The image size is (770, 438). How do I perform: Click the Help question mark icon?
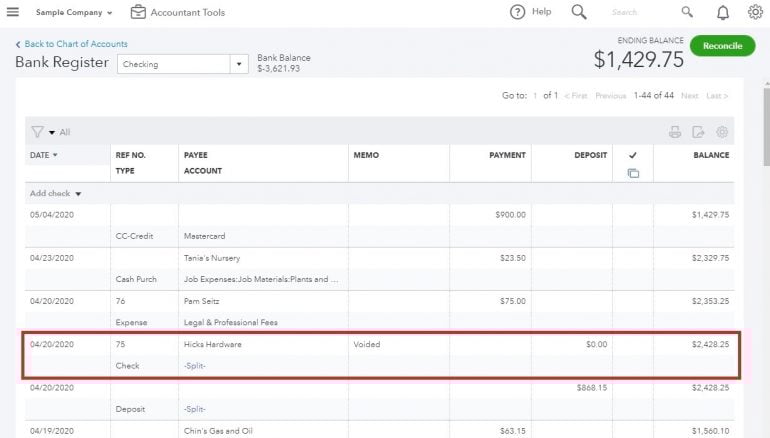tap(517, 12)
